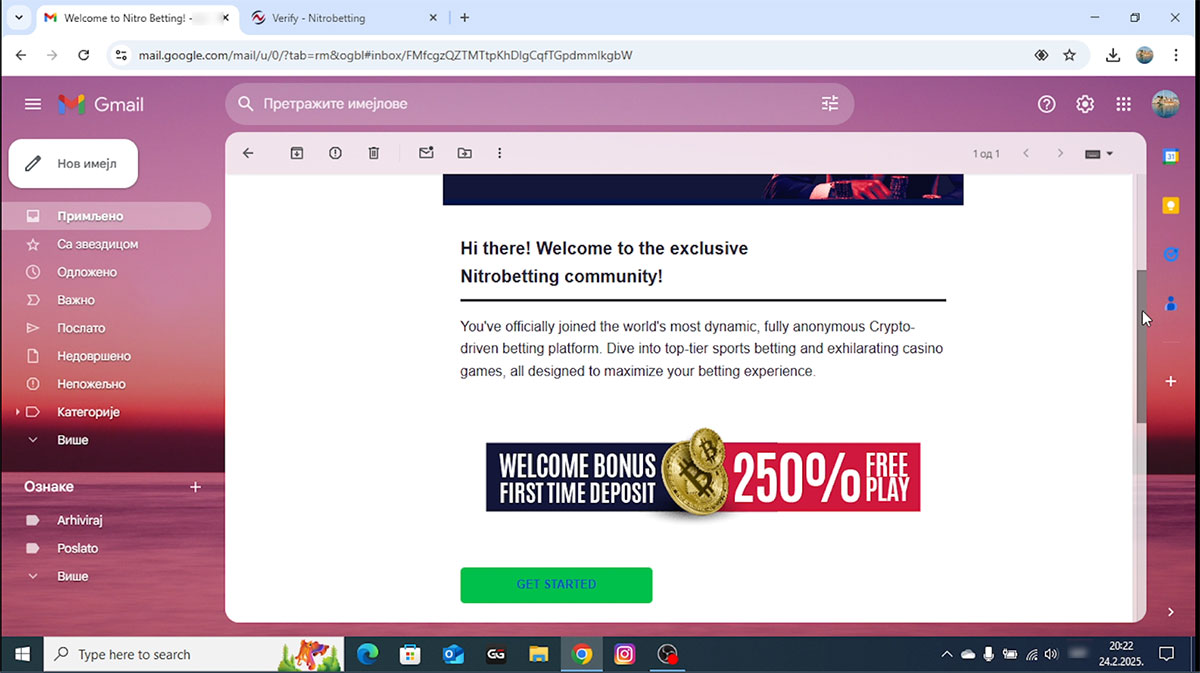Open Contacts side panel icon
This screenshot has width=1200, height=673.
pyautogui.click(x=1171, y=303)
